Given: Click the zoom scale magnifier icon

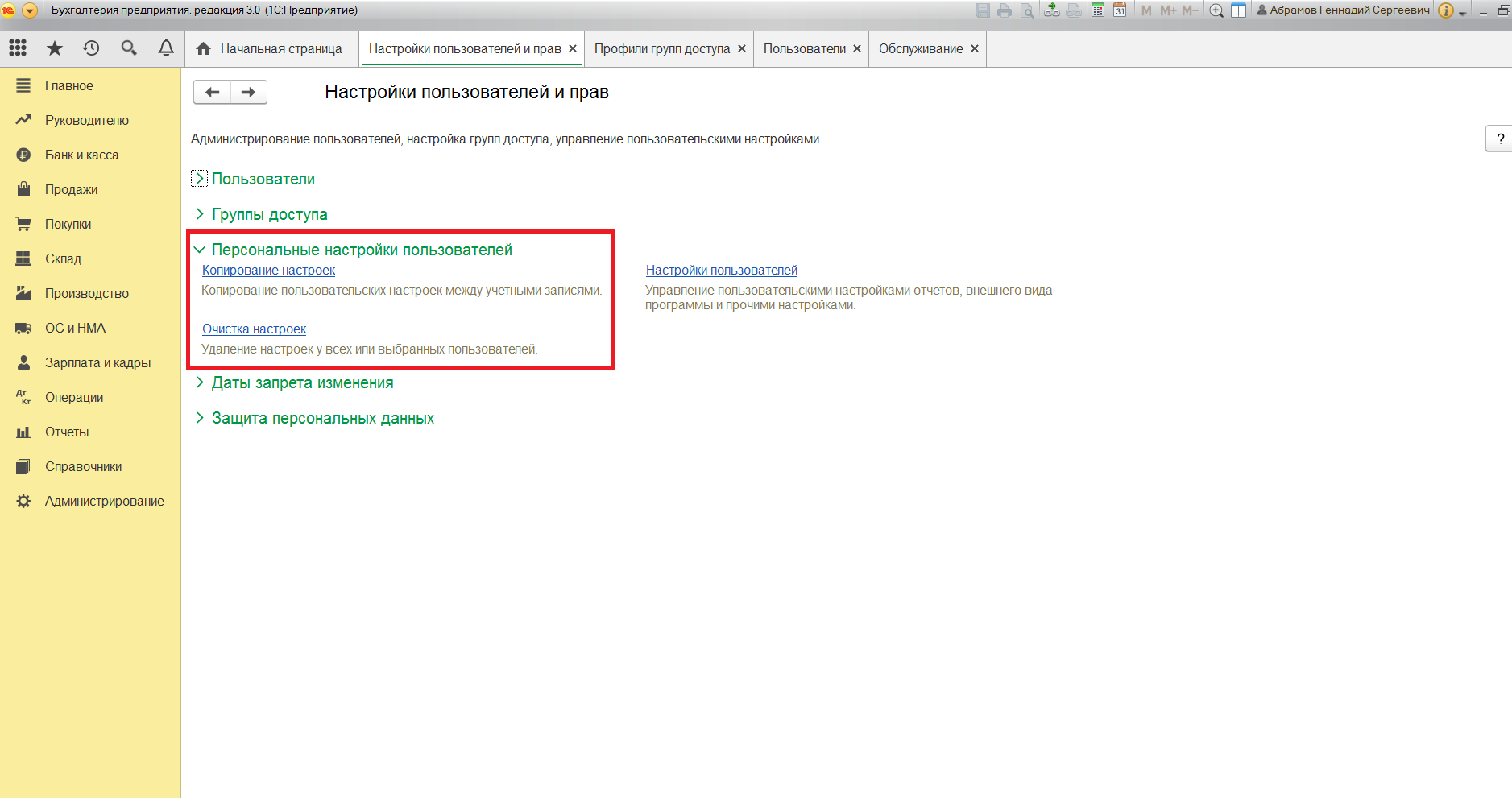Looking at the screenshot, I should click(1216, 10).
